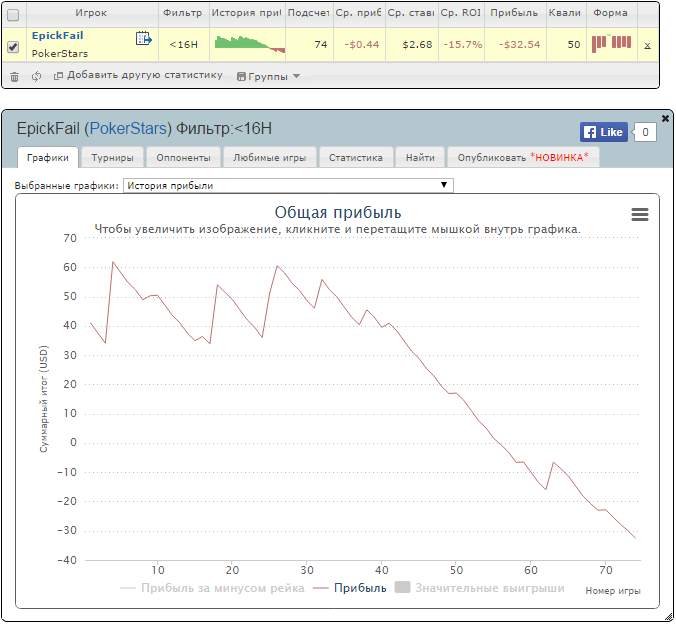The width and height of the screenshot is (676, 624).
Task: Click the resize grip at panel corner
Action: click(x=669, y=617)
